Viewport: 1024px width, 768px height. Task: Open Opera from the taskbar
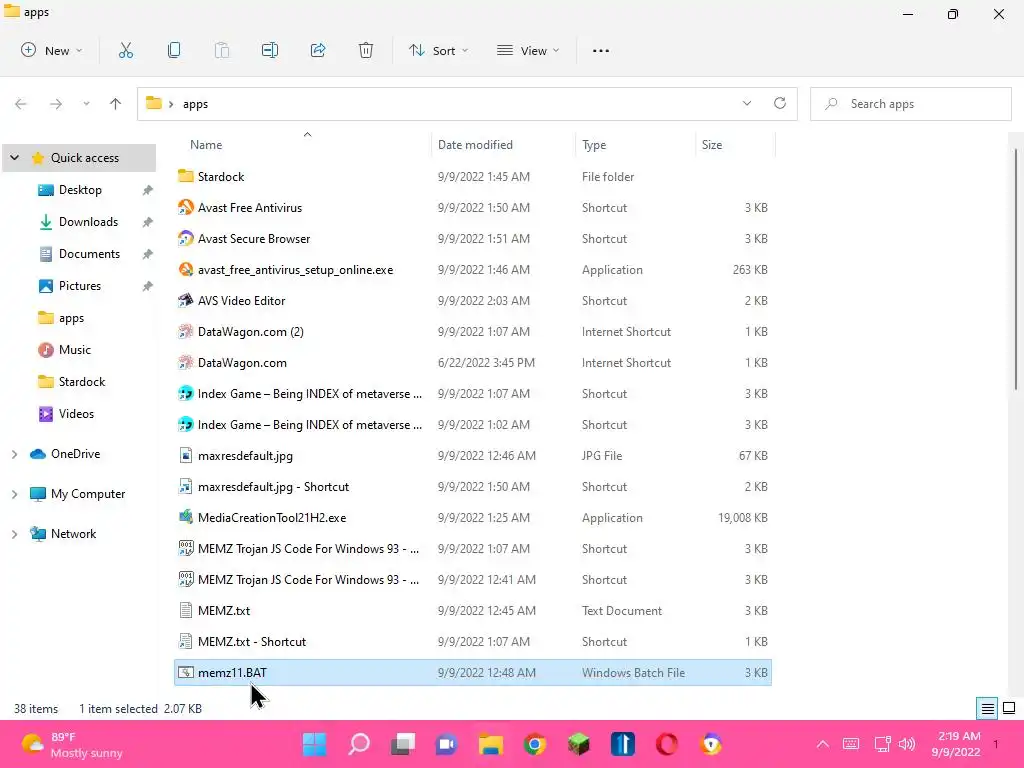coord(667,744)
